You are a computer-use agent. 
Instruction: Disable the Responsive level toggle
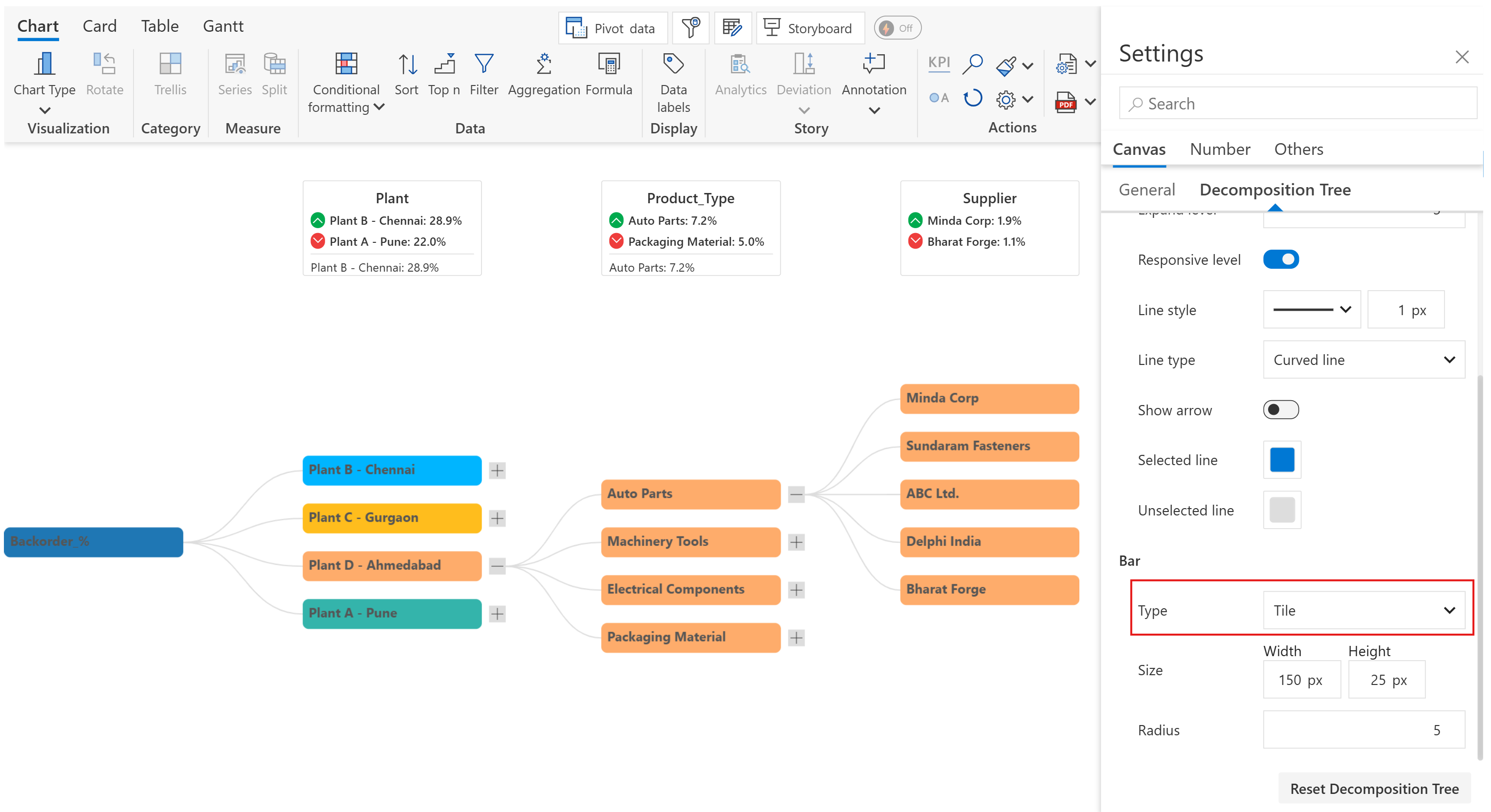(1280, 259)
